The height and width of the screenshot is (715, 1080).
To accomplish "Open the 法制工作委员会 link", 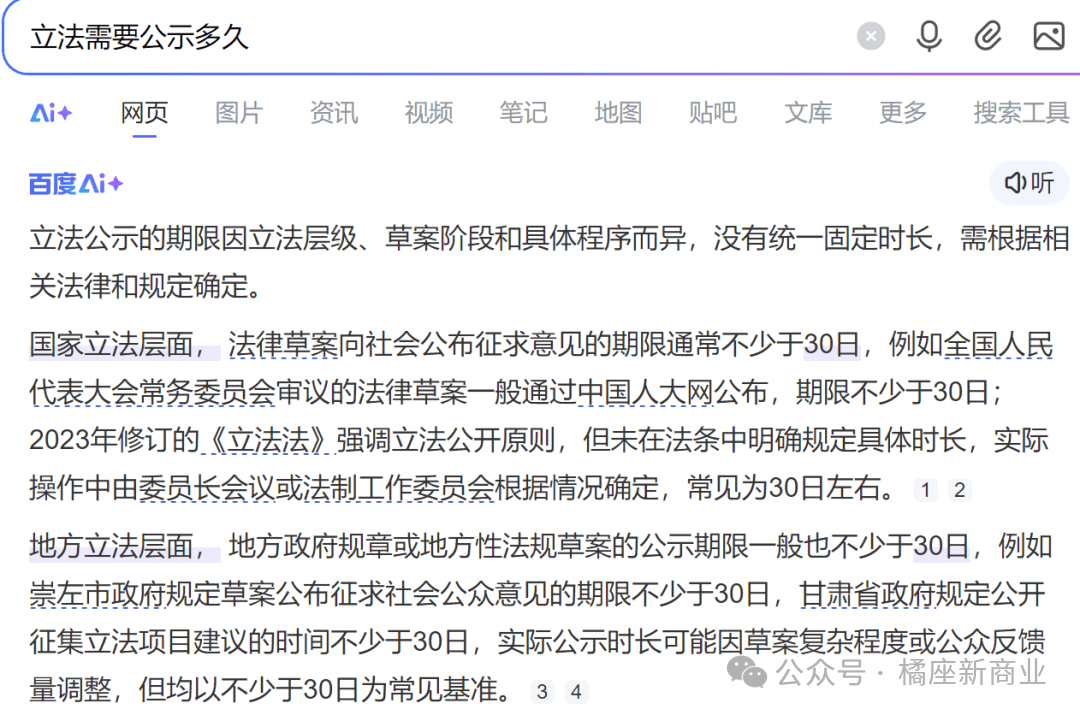I will 398,488.
